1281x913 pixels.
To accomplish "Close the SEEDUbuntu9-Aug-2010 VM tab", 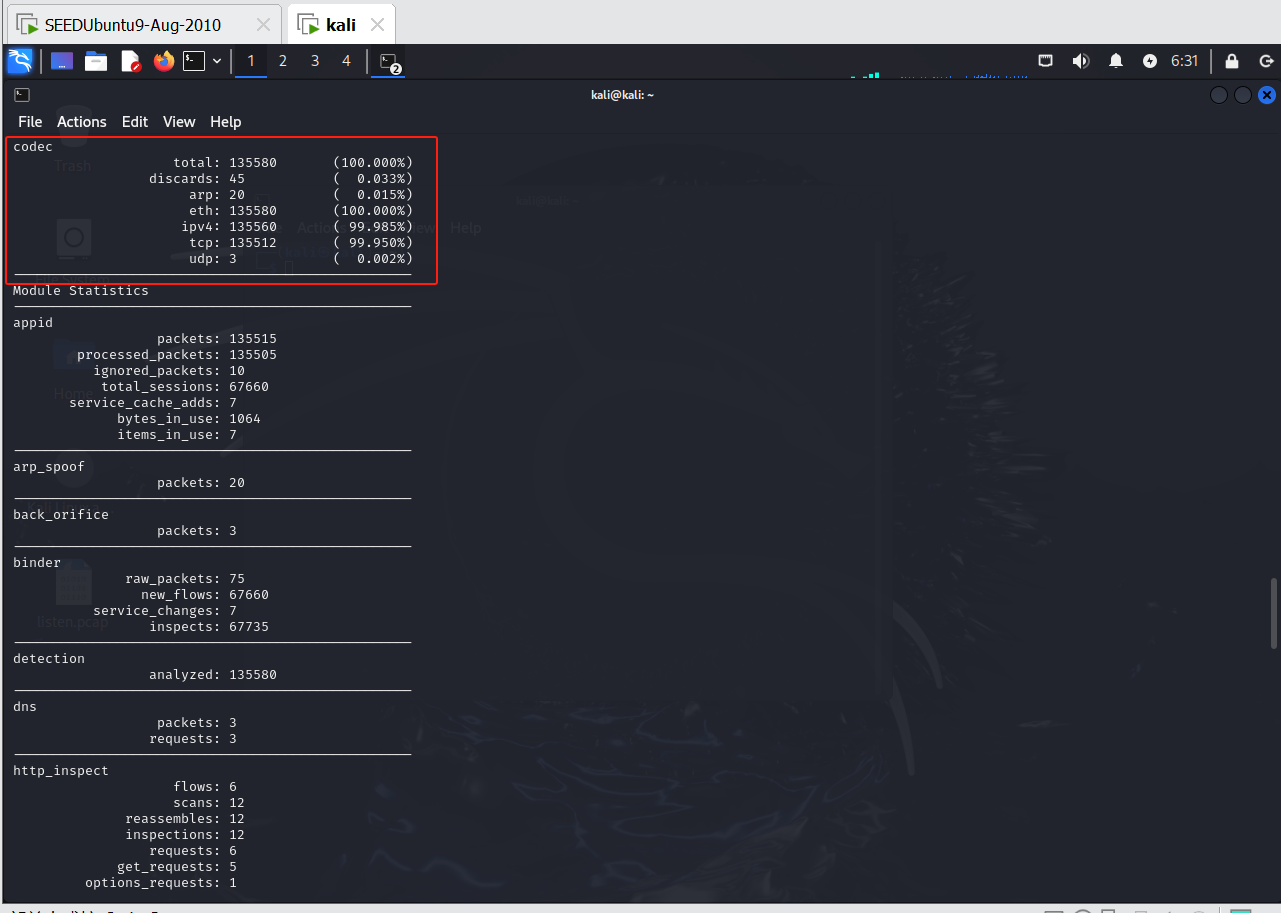I will (263, 25).
